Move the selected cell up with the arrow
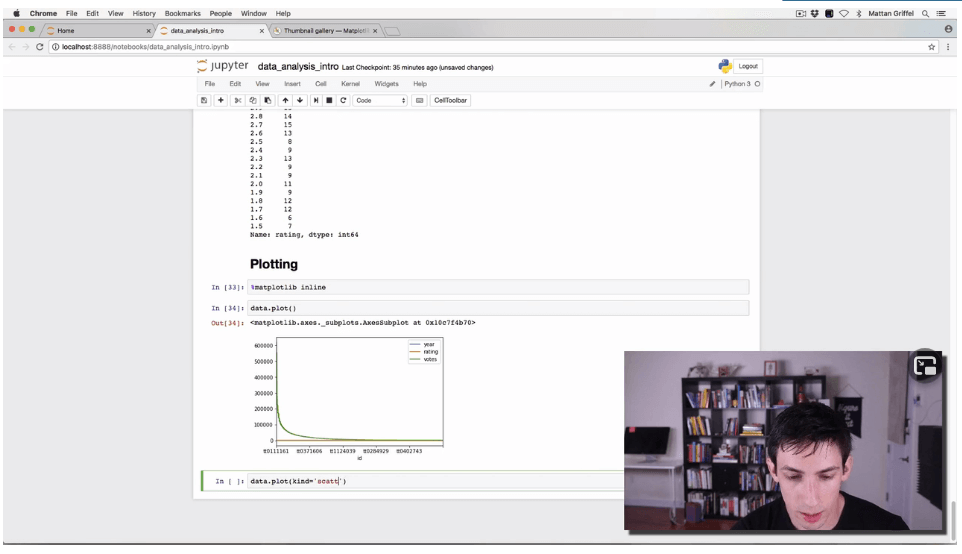 tap(285, 101)
